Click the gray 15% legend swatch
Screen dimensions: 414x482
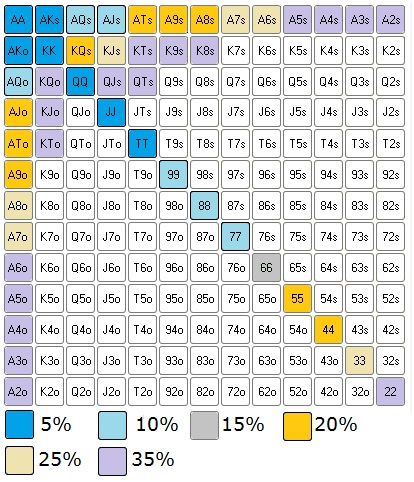pyautogui.click(x=204, y=425)
